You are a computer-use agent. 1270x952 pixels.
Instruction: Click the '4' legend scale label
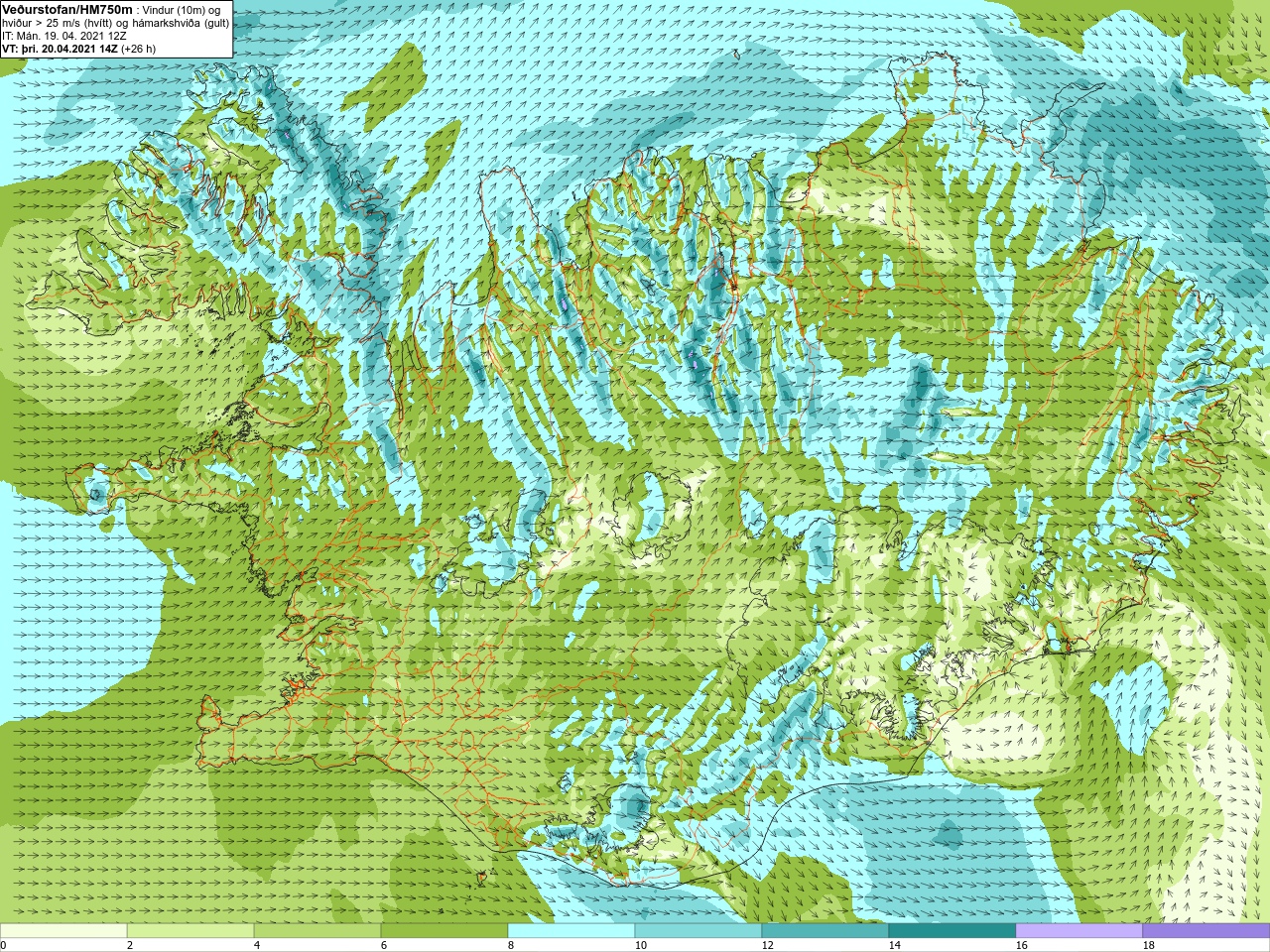click(257, 945)
